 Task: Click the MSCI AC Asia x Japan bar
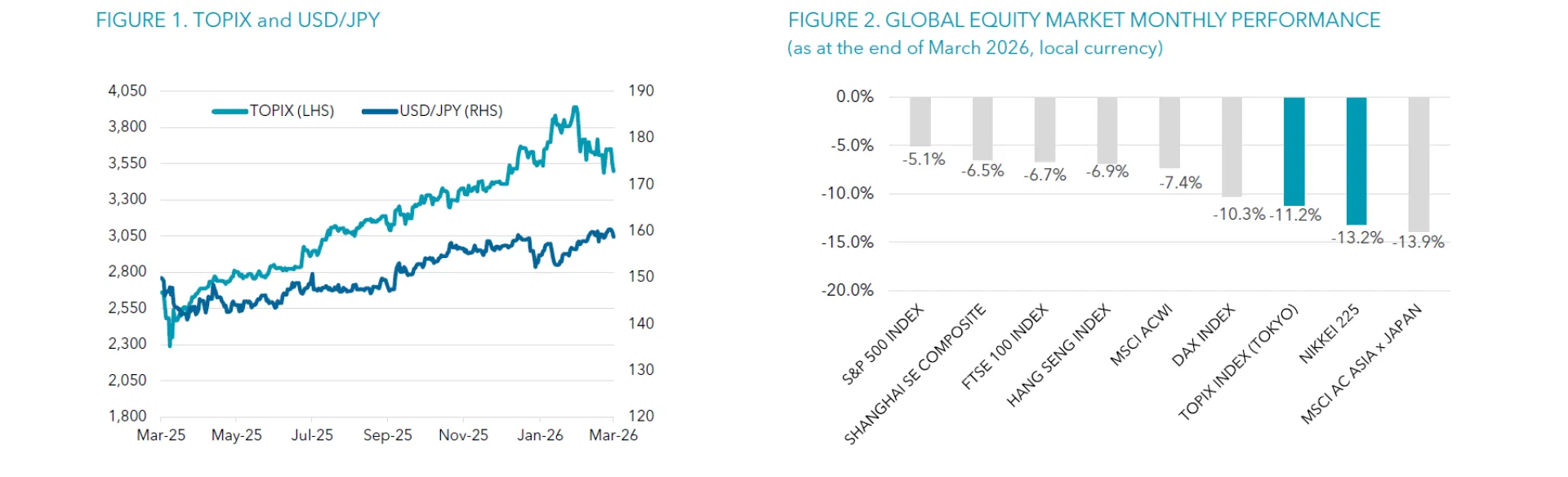pos(1419,164)
